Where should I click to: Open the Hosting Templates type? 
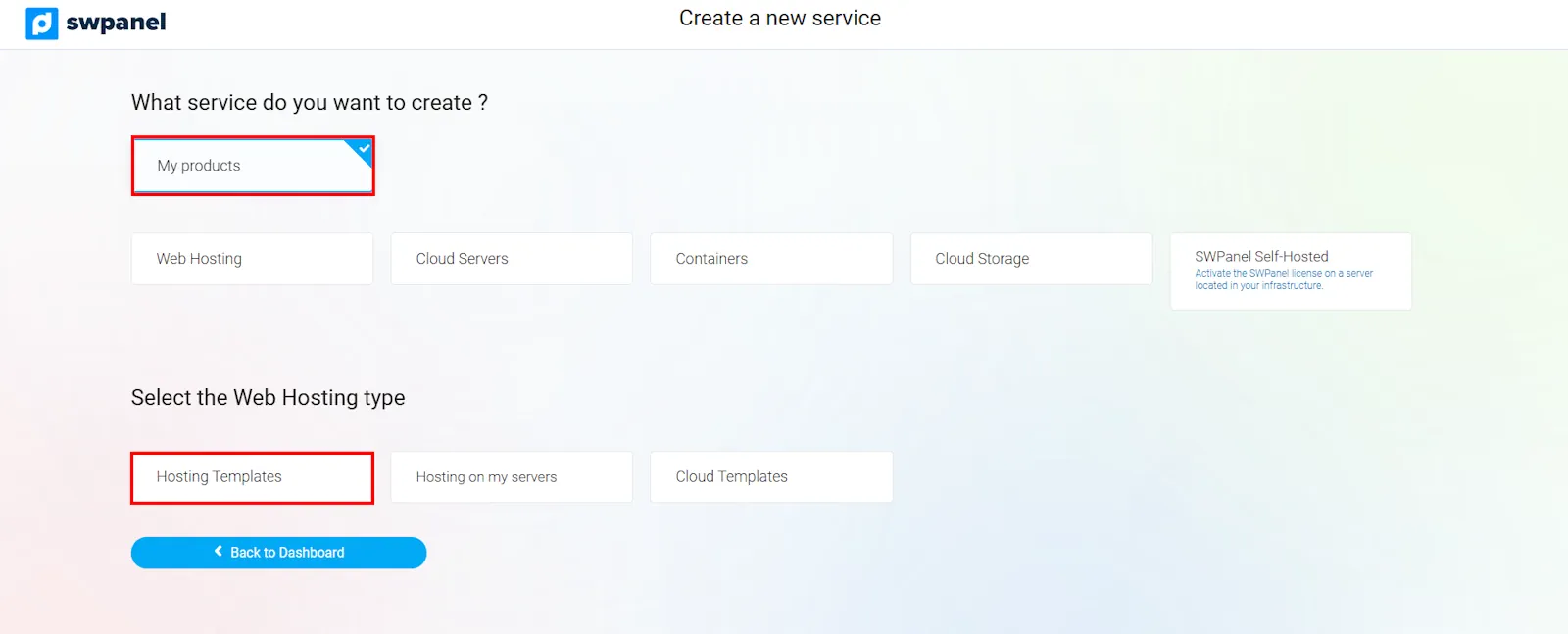[x=252, y=477]
